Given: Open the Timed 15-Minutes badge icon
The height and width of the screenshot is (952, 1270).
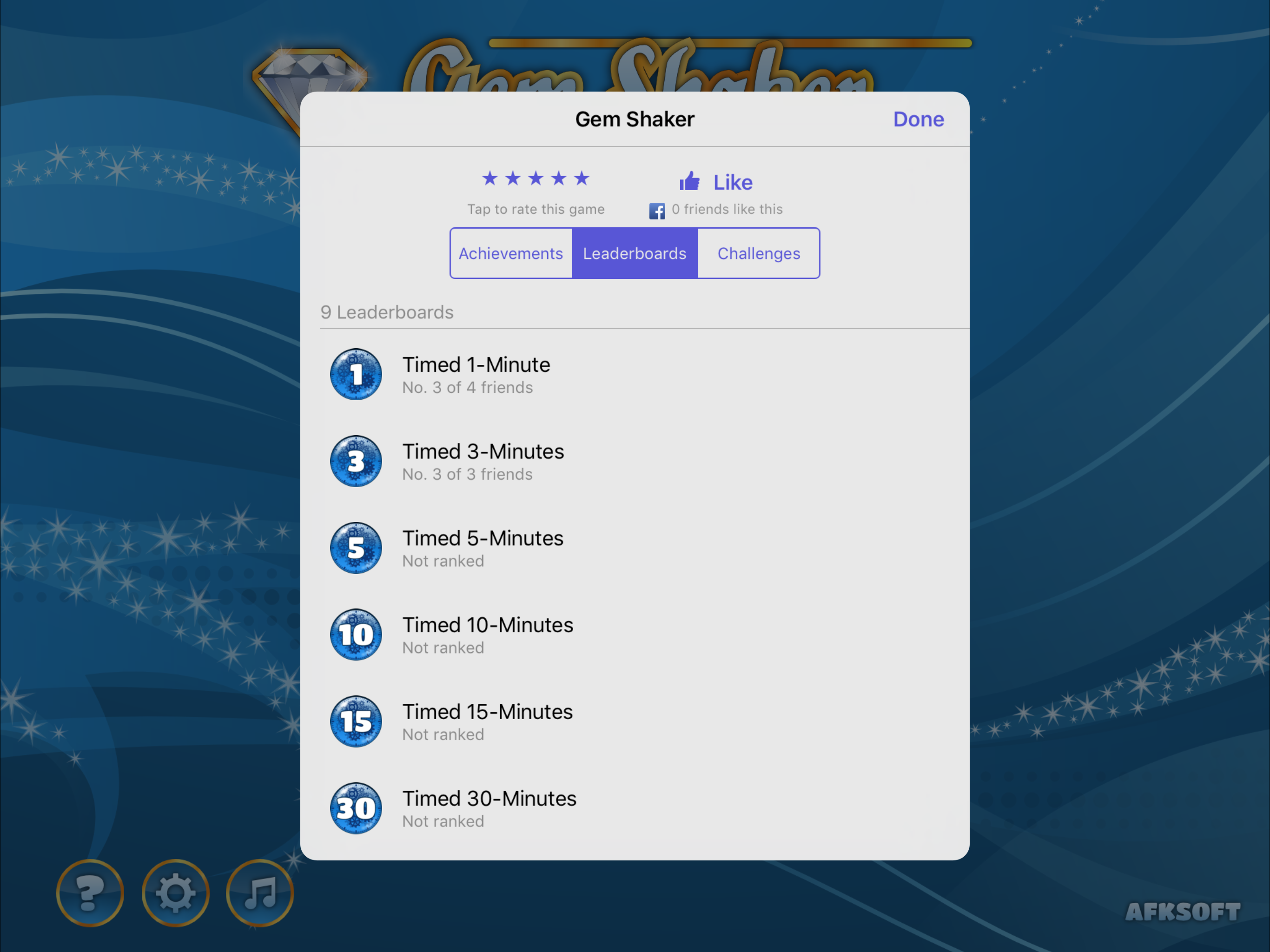Looking at the screenshot, I should pos(356,721).
